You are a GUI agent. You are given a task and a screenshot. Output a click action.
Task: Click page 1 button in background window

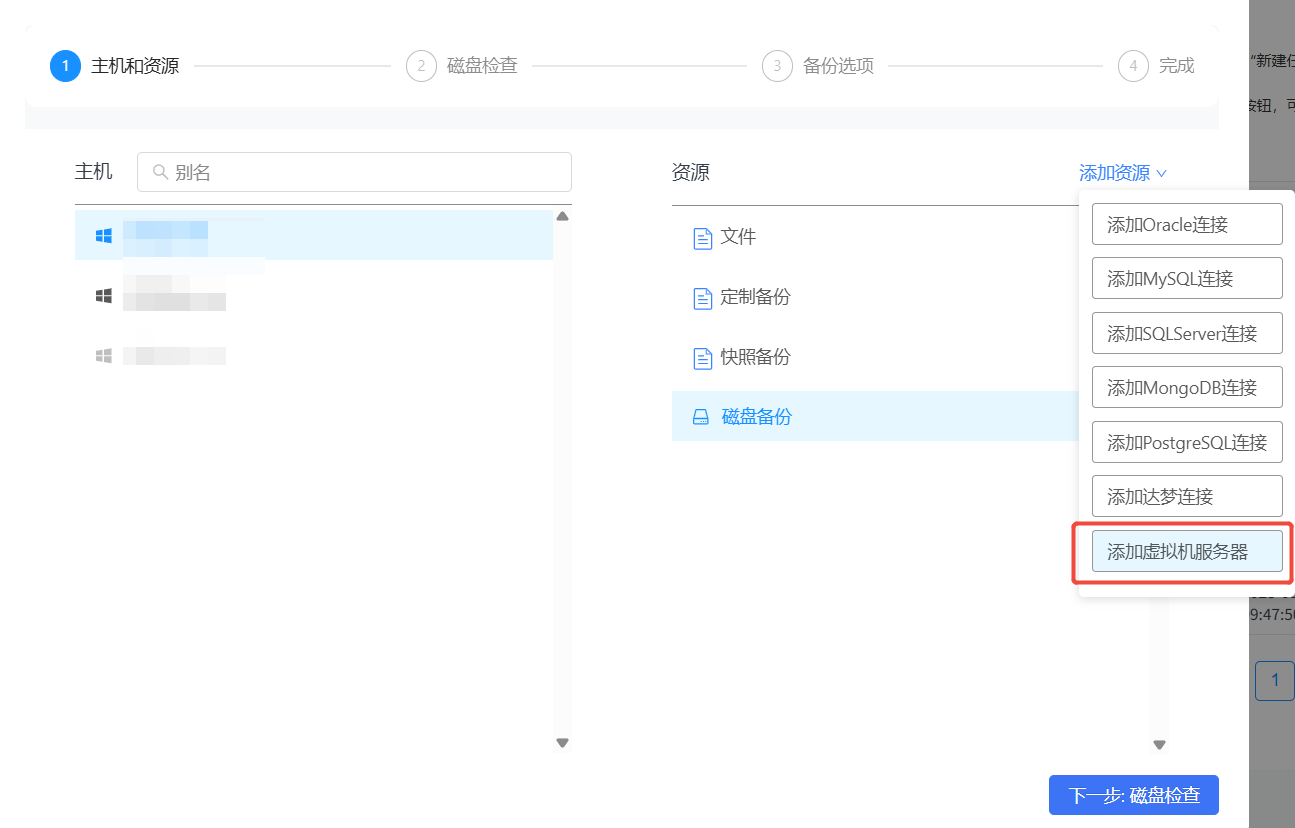[x=1275, y=681]
